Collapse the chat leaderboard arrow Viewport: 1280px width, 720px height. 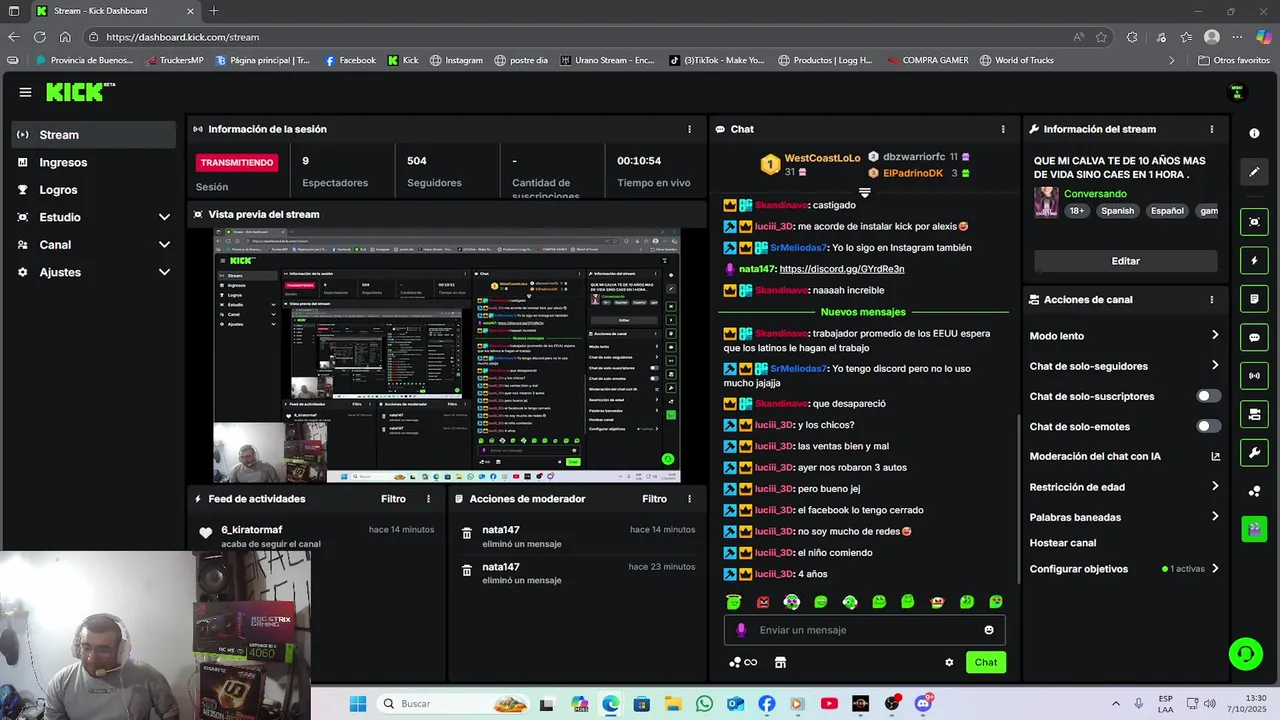click(865, 192)
